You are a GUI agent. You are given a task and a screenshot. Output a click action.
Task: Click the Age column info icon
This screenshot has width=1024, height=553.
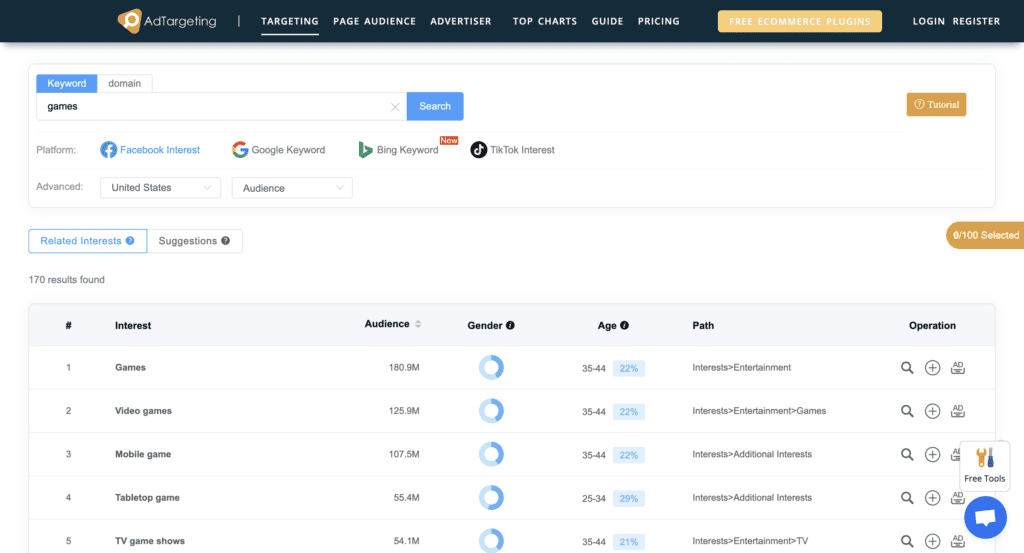[624, 325]
